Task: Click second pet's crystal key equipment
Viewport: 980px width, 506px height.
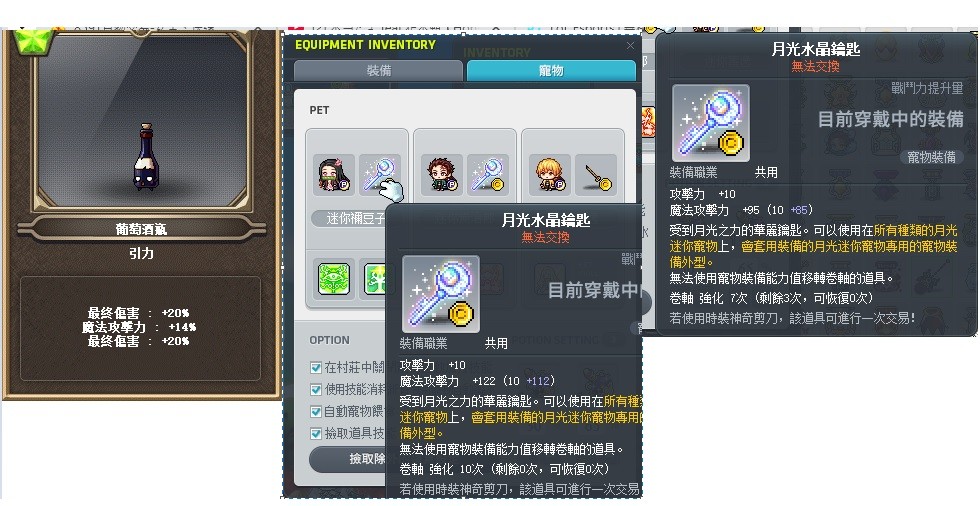Action: 488,175
